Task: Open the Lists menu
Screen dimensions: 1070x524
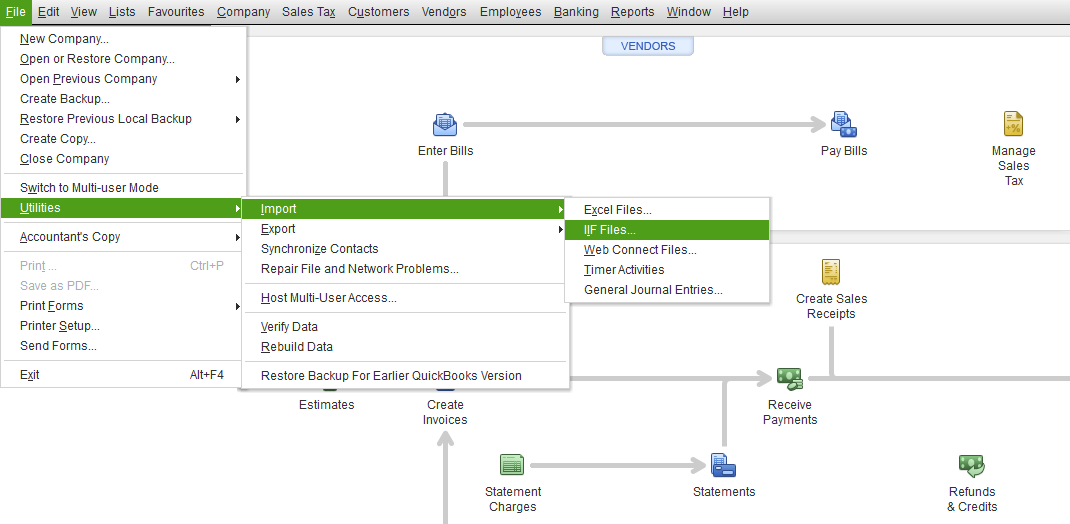Action: coord(122,12)
